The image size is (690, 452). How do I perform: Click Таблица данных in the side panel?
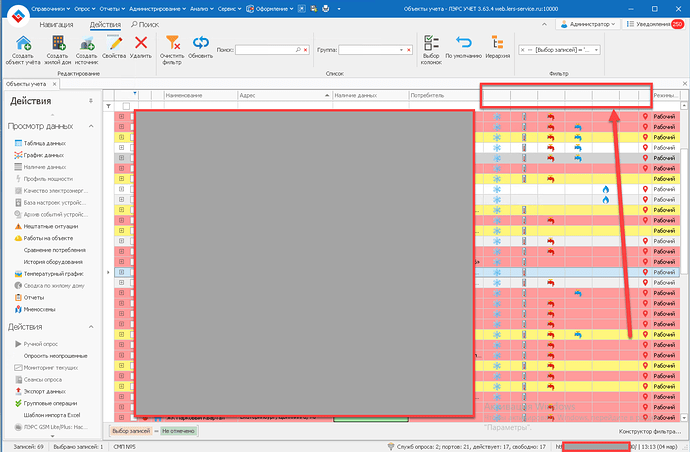[x=44, y=144]
